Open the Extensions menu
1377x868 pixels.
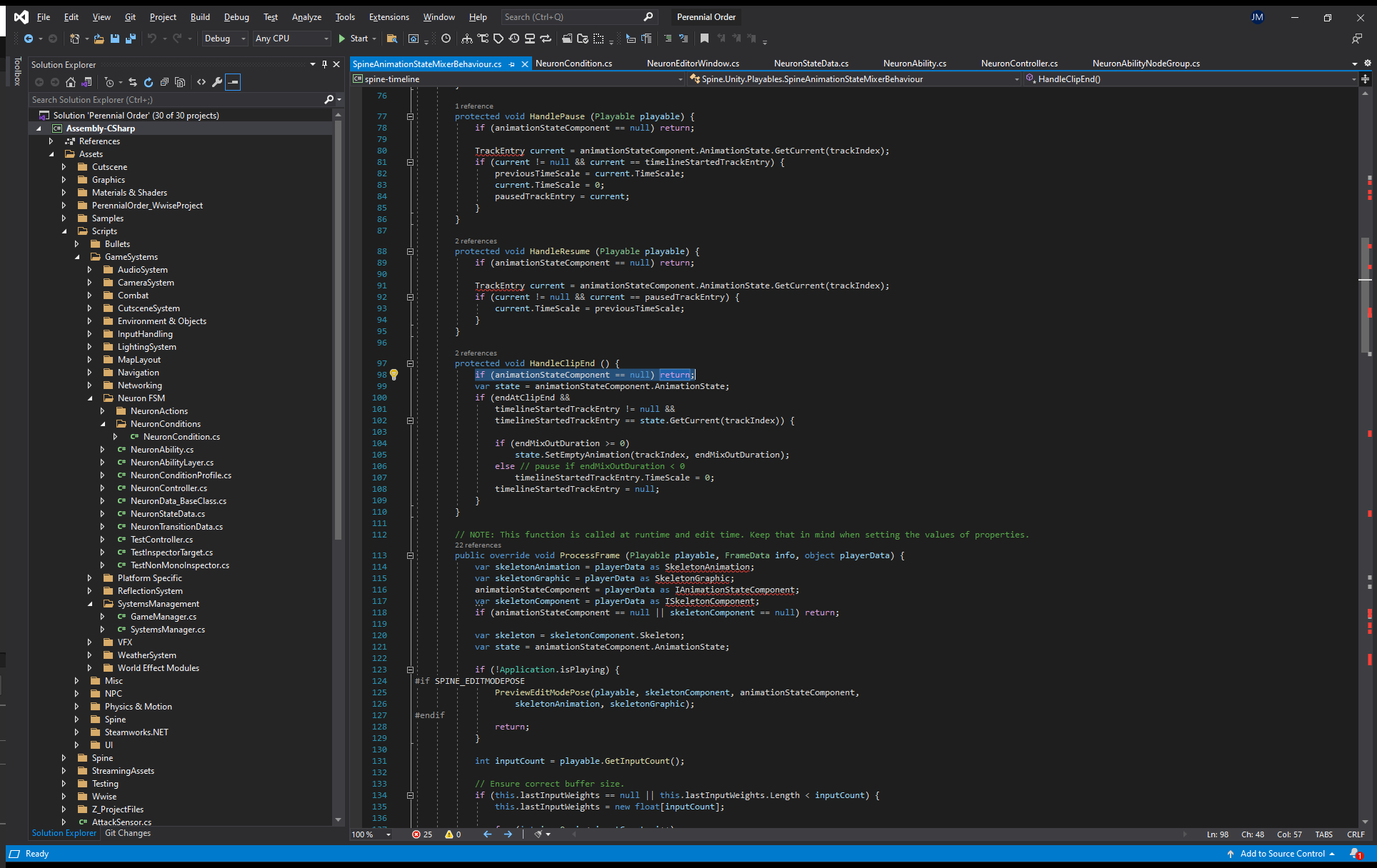[x=389, y=16]
